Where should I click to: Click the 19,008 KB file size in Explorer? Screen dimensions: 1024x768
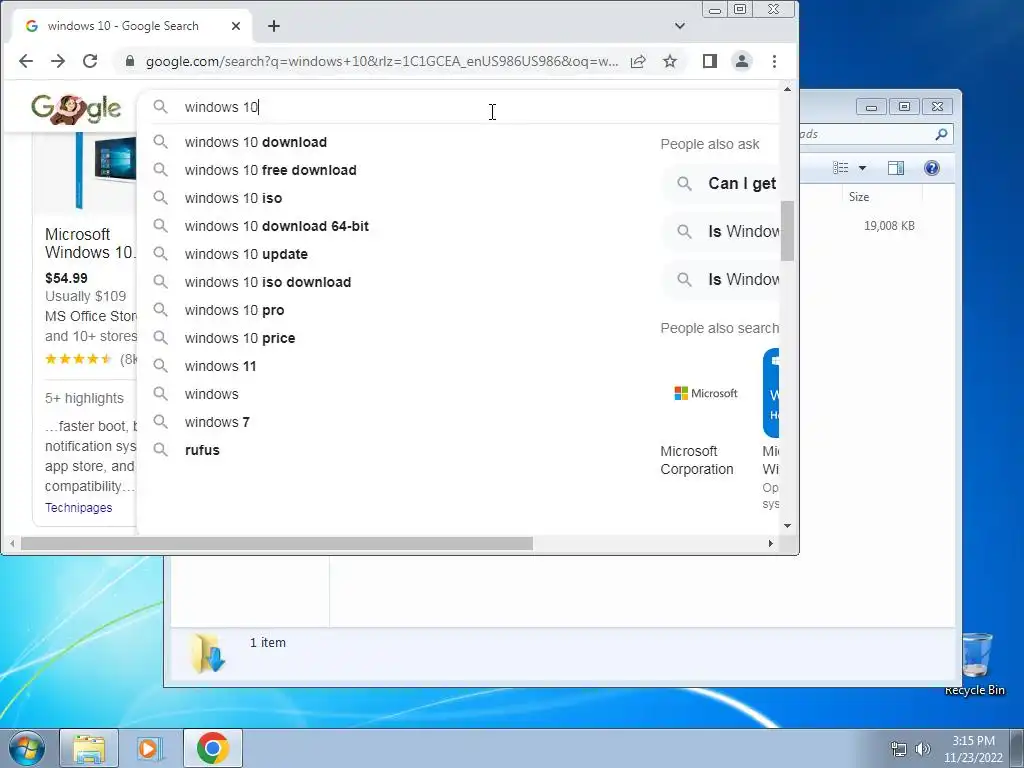[x=889, y=226]
